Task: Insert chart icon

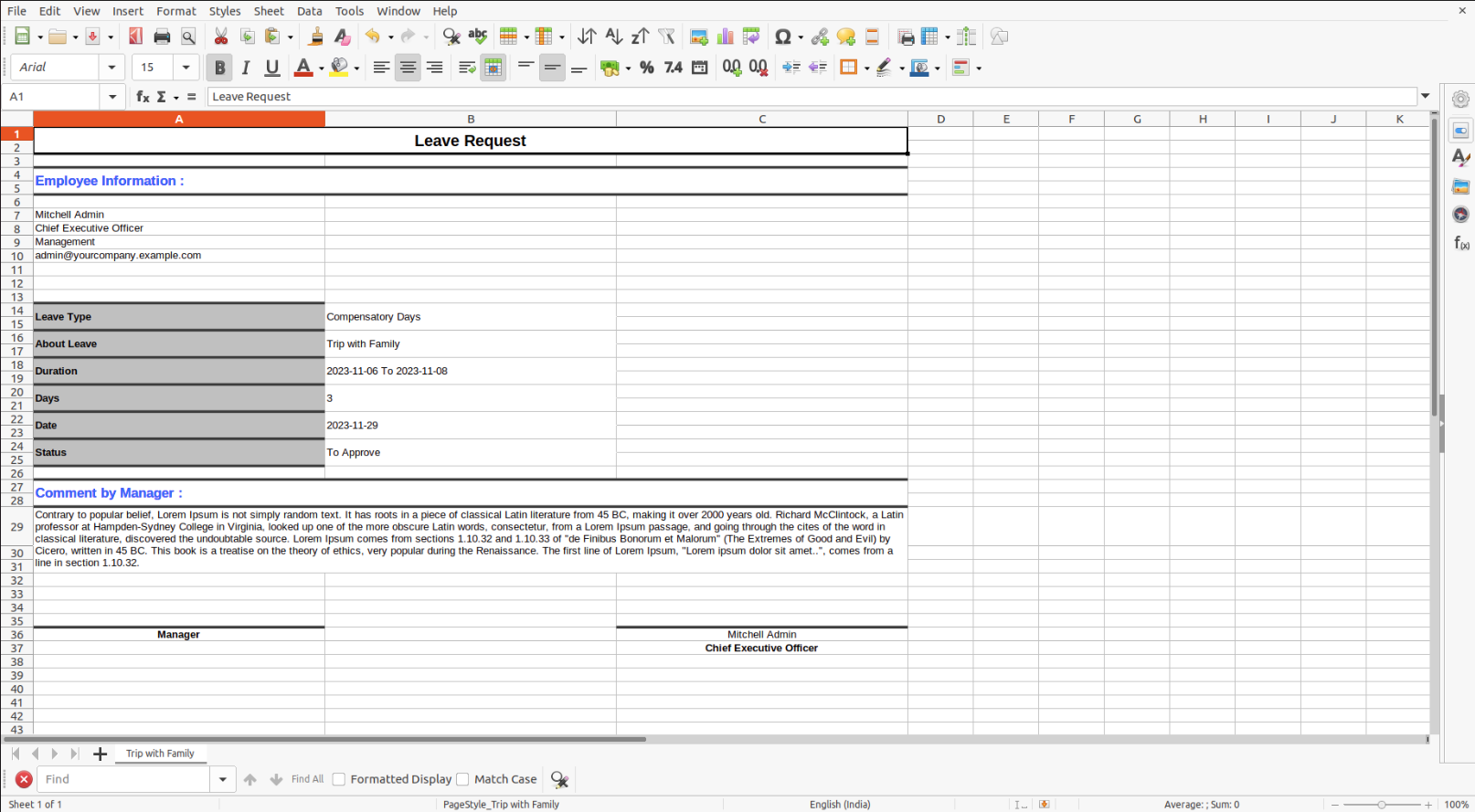Action: click(726, 37)
